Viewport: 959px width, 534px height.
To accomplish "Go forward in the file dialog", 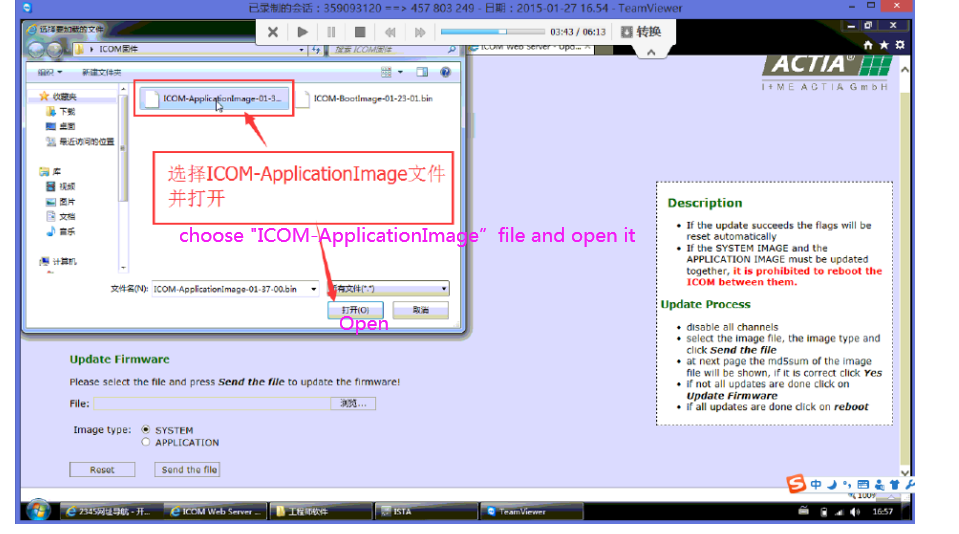I will [x=54, y=50].
